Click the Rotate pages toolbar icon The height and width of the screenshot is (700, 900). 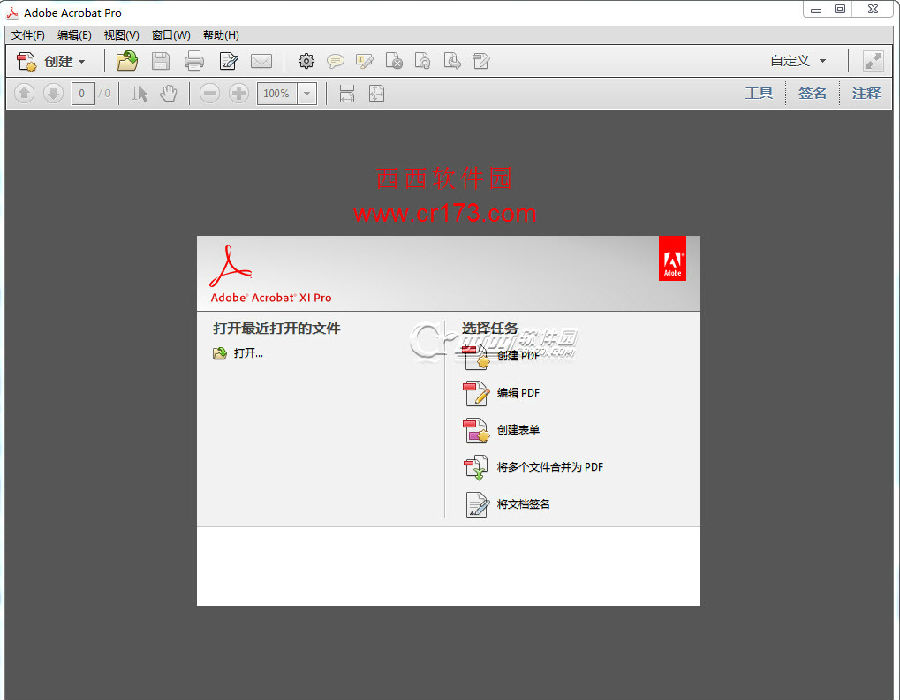coord(423,61)
